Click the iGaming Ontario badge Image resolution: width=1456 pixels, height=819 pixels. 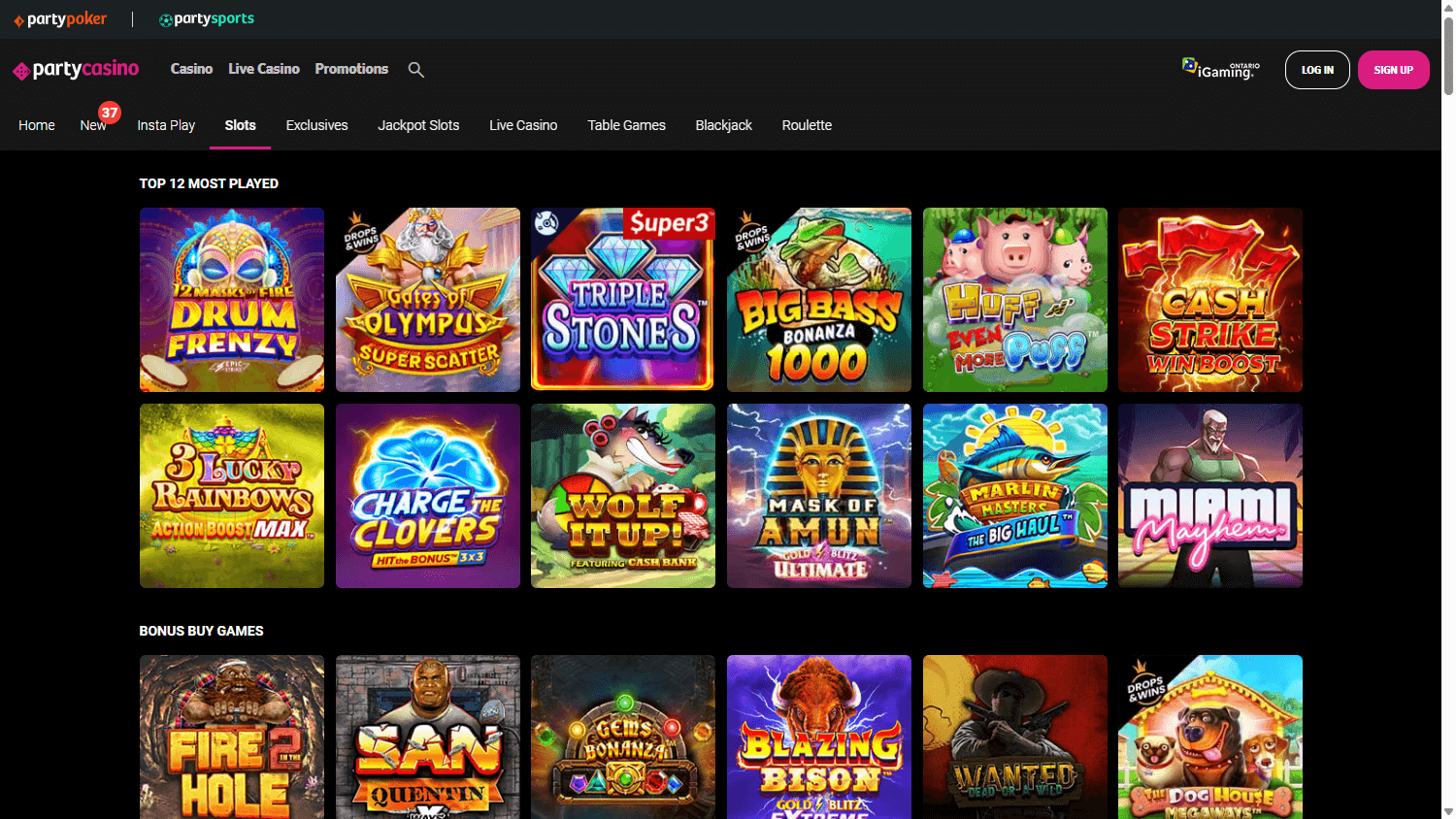(1219, 69)
